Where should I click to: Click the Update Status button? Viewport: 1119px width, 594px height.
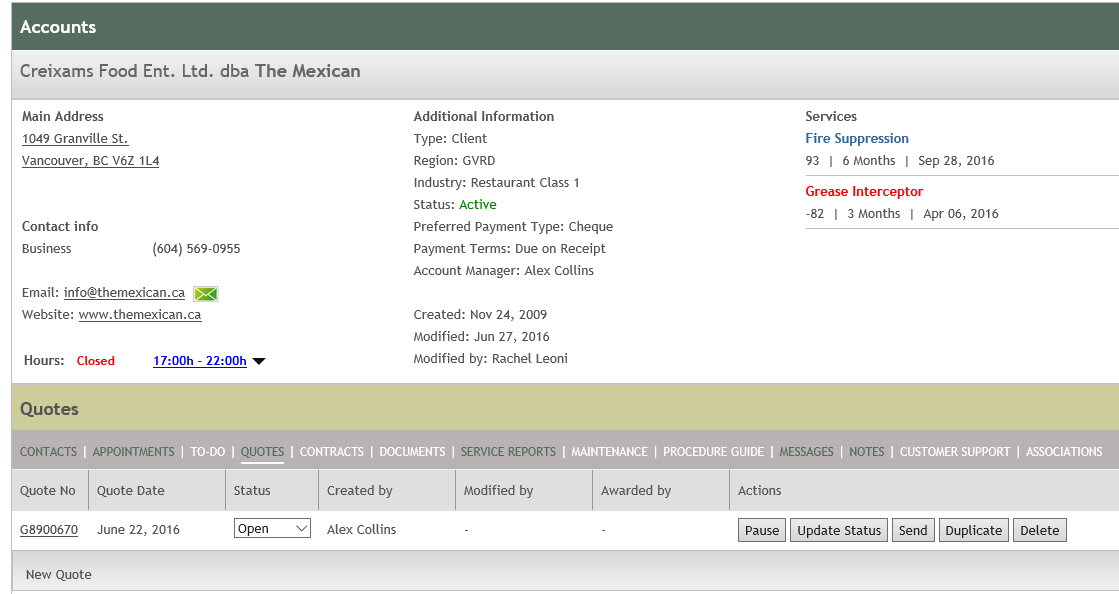point(839,530)
